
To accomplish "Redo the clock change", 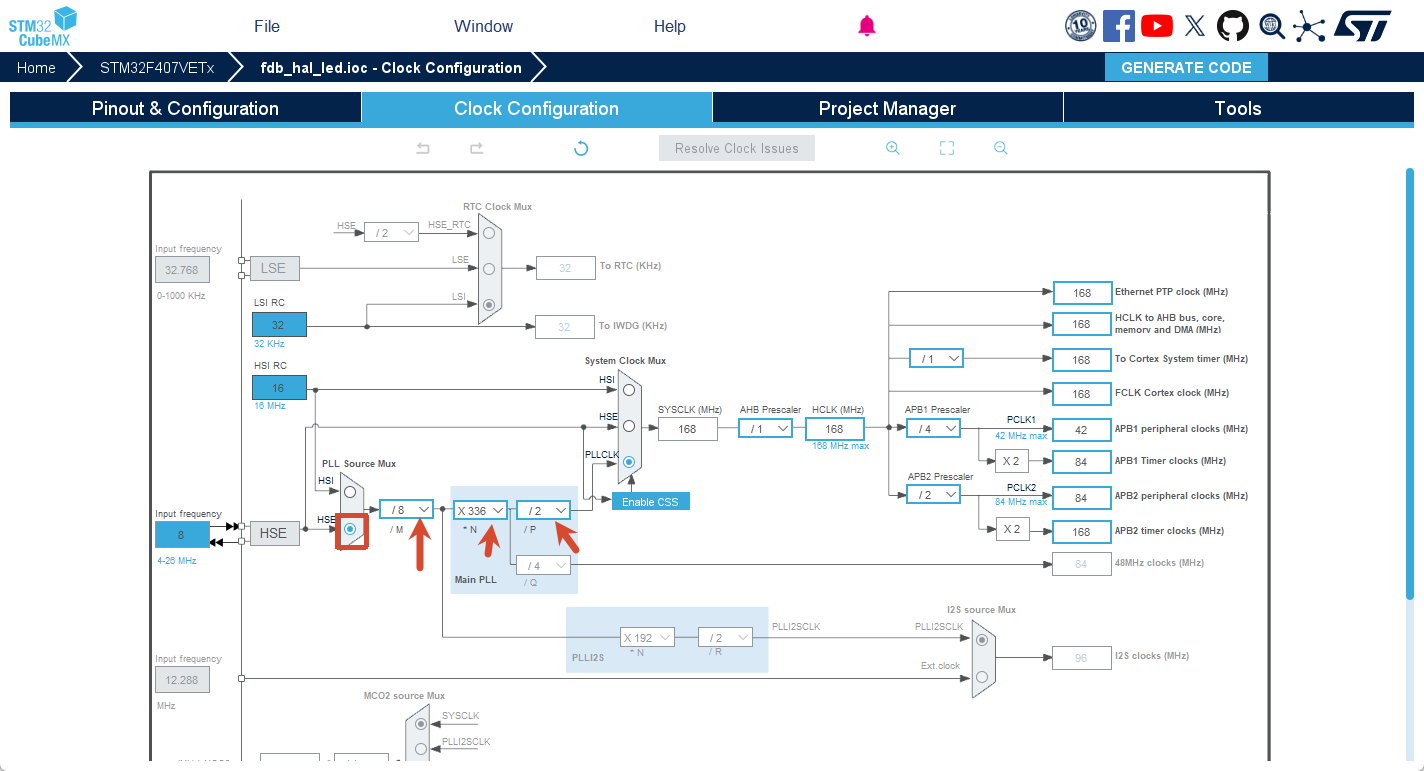I will click(477, 148).
